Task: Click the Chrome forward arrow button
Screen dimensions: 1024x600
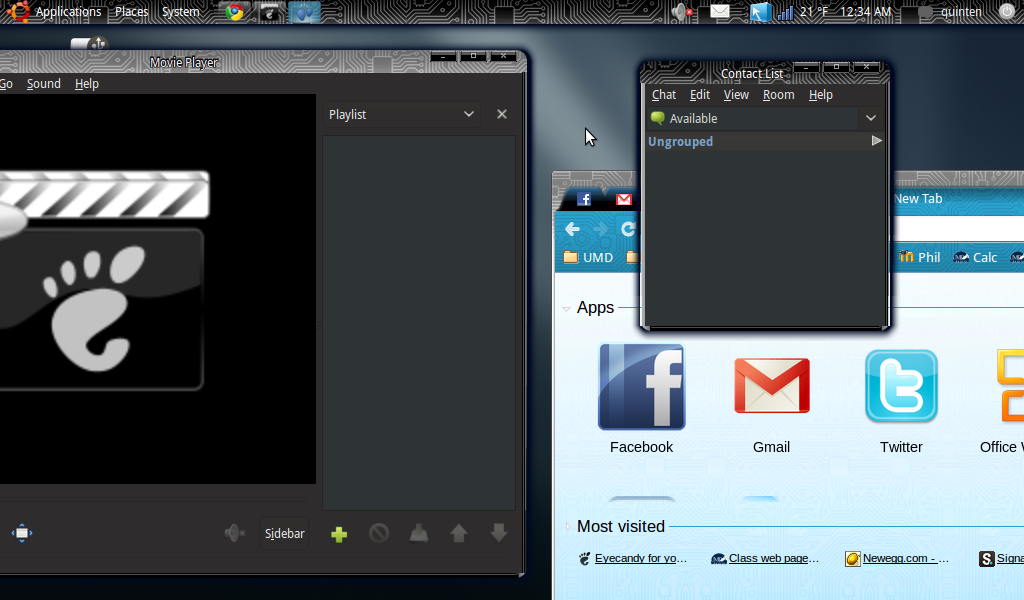Action: (600, 229)
